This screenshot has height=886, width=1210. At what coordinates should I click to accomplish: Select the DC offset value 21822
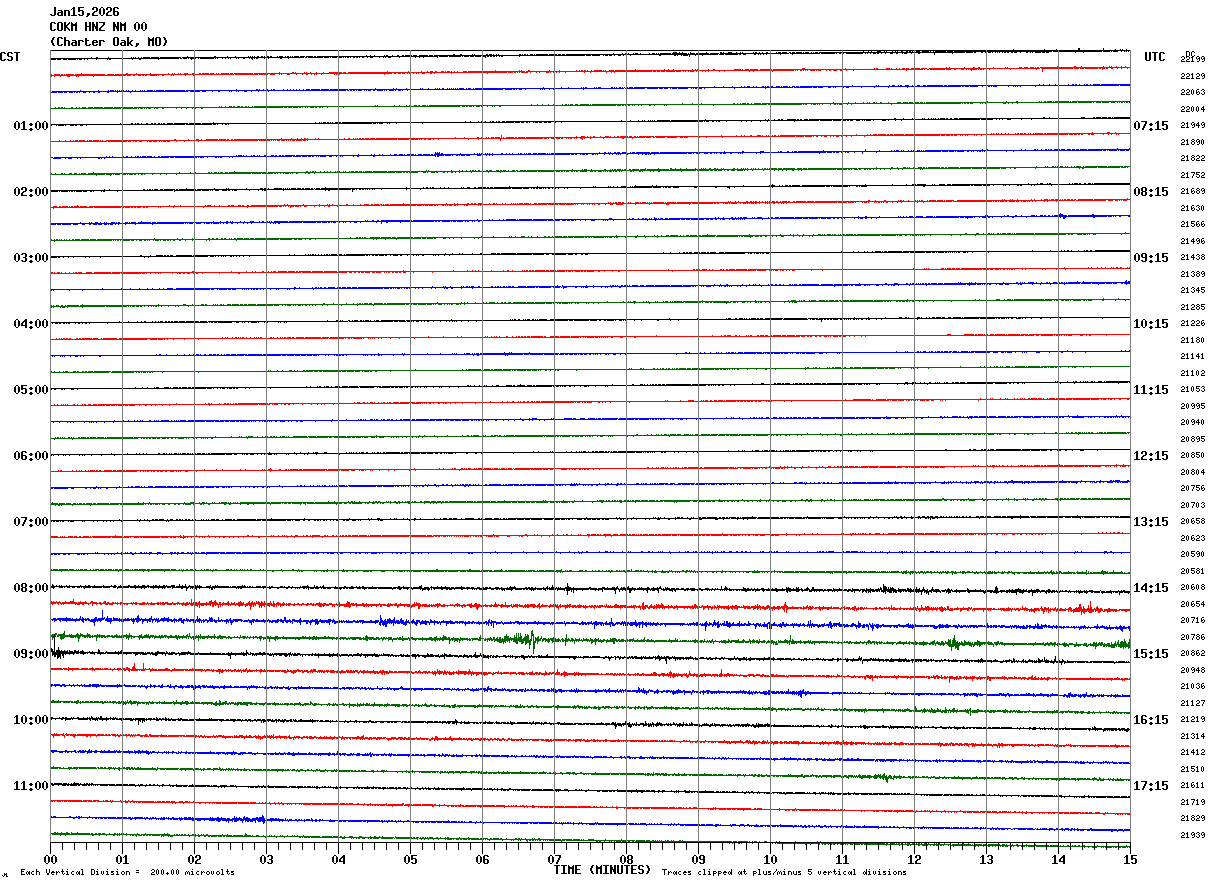1193,158
